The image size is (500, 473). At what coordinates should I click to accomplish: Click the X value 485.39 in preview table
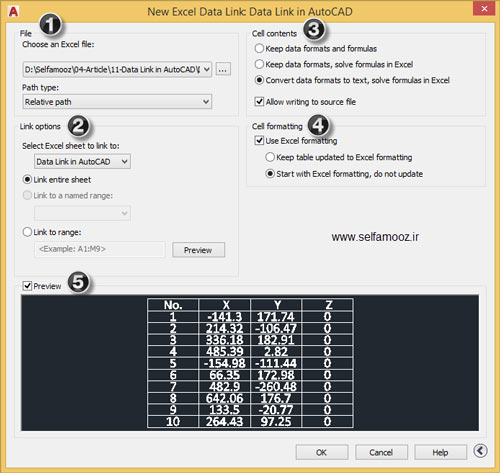pos(224,352)
